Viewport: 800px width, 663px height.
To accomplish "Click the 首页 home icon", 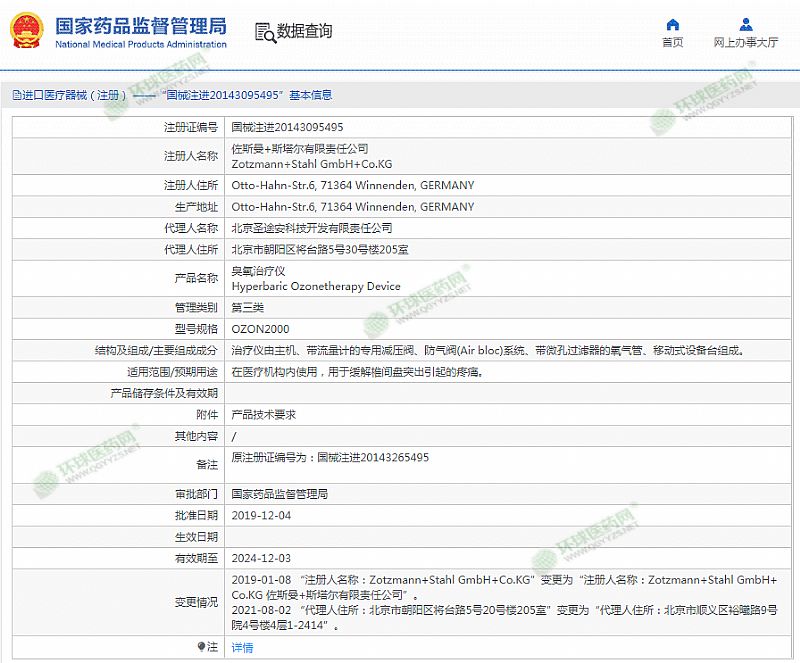I will point(673,24).
